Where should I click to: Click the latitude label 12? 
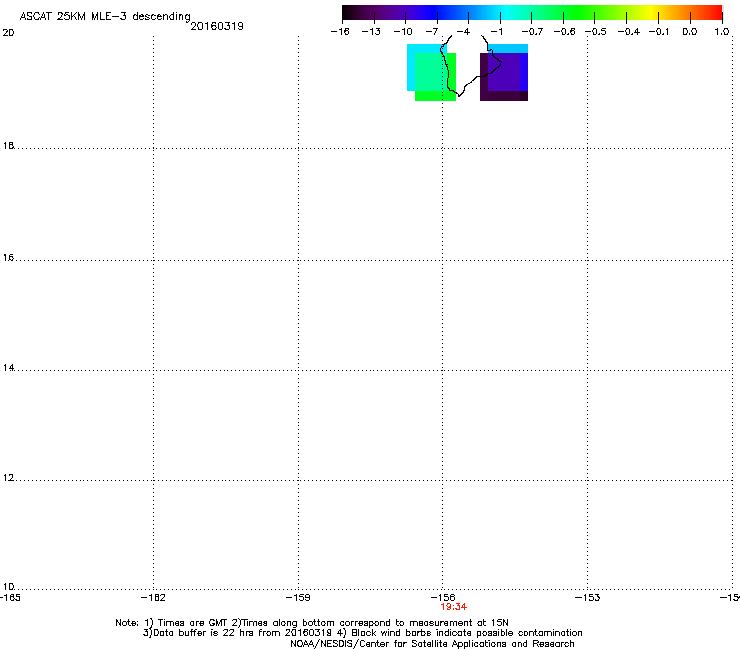(8, 478)
